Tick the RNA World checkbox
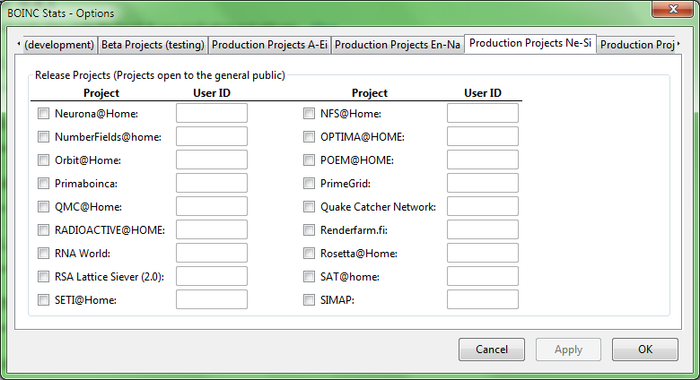The image size is (700, 380). [x=43, y=253]
